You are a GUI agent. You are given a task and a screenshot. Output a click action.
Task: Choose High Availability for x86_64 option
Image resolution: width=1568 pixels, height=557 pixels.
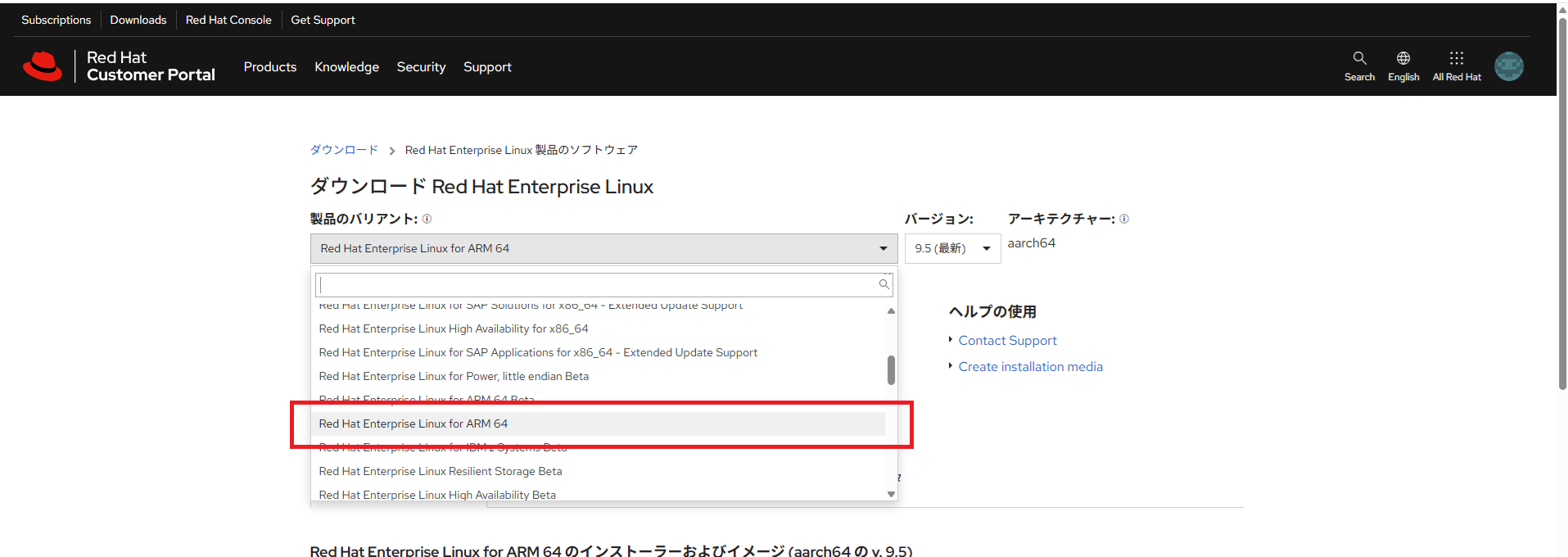[x=453, y=328]
